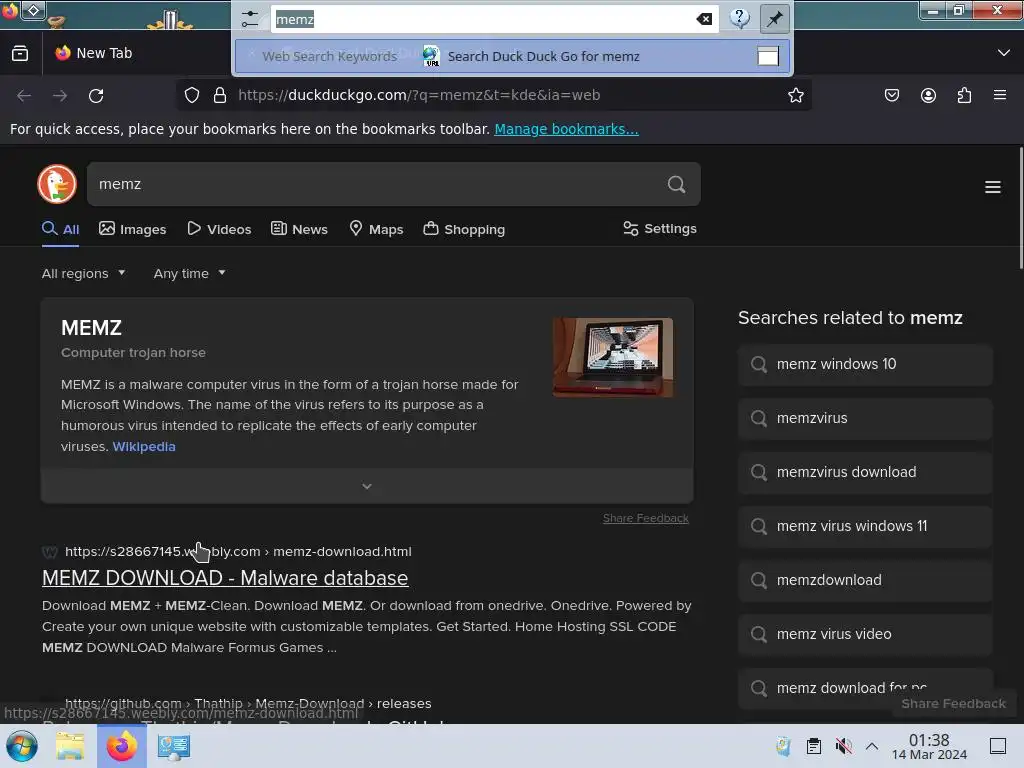
Task: Search related memz windows 10
Action: [865, 364]
